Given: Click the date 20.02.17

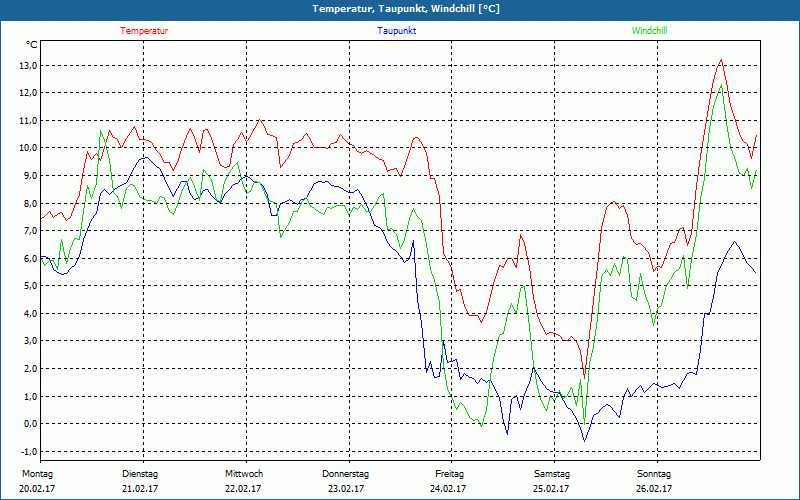Looking at the screenshot, I should (x=37, y=489).
